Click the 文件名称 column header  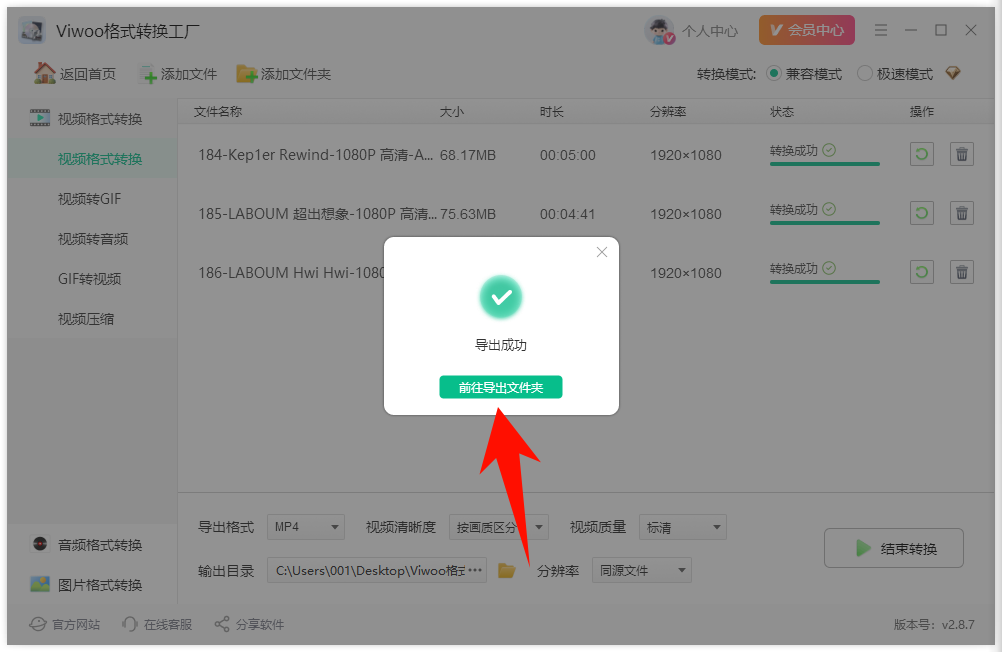pos(218,112)
